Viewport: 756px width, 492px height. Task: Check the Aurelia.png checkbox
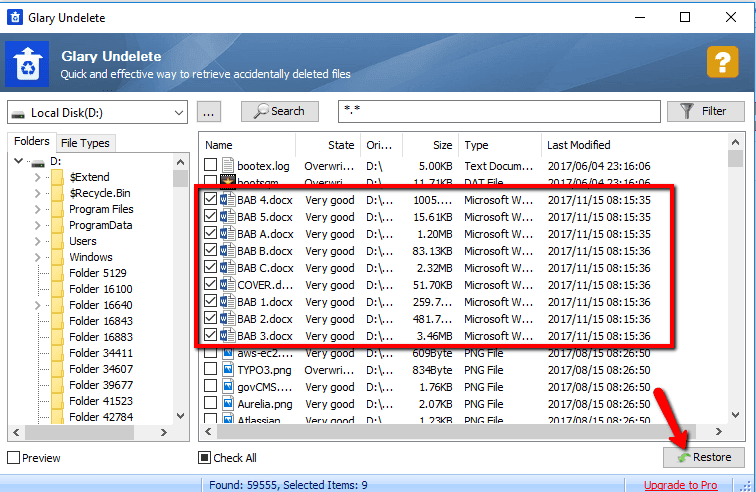pyautogui.click(x=210, y=403)
